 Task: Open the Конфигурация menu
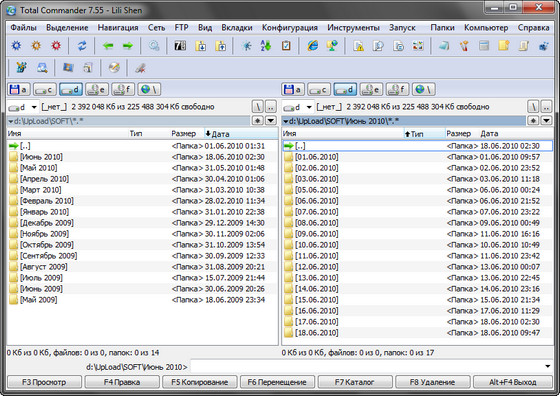click(290, 27)
